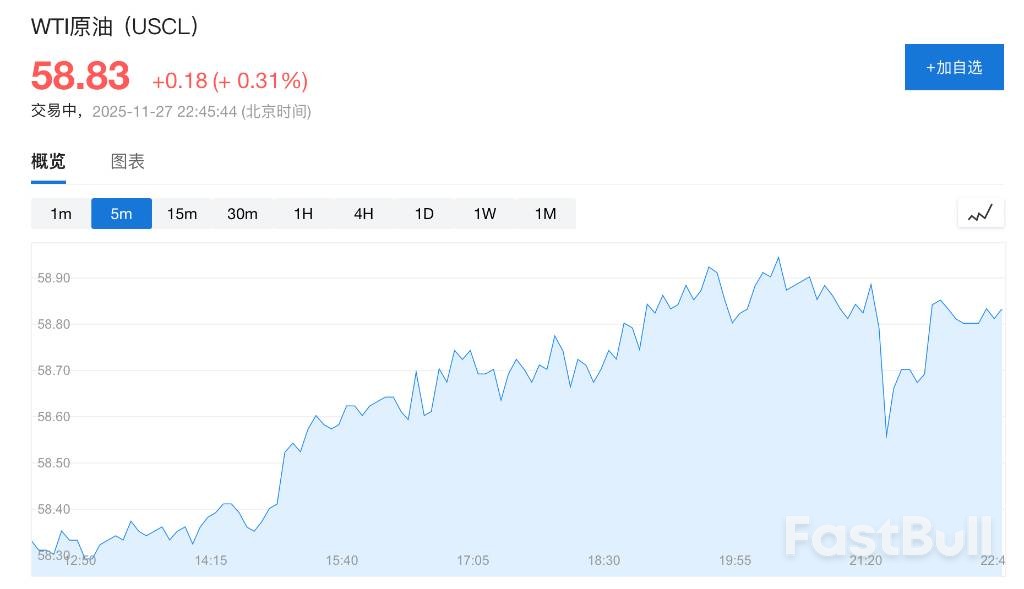This screenshot has height=589, width=1024.
Task: Click the 17:05 time axis label
Action: tap(473, 560)
